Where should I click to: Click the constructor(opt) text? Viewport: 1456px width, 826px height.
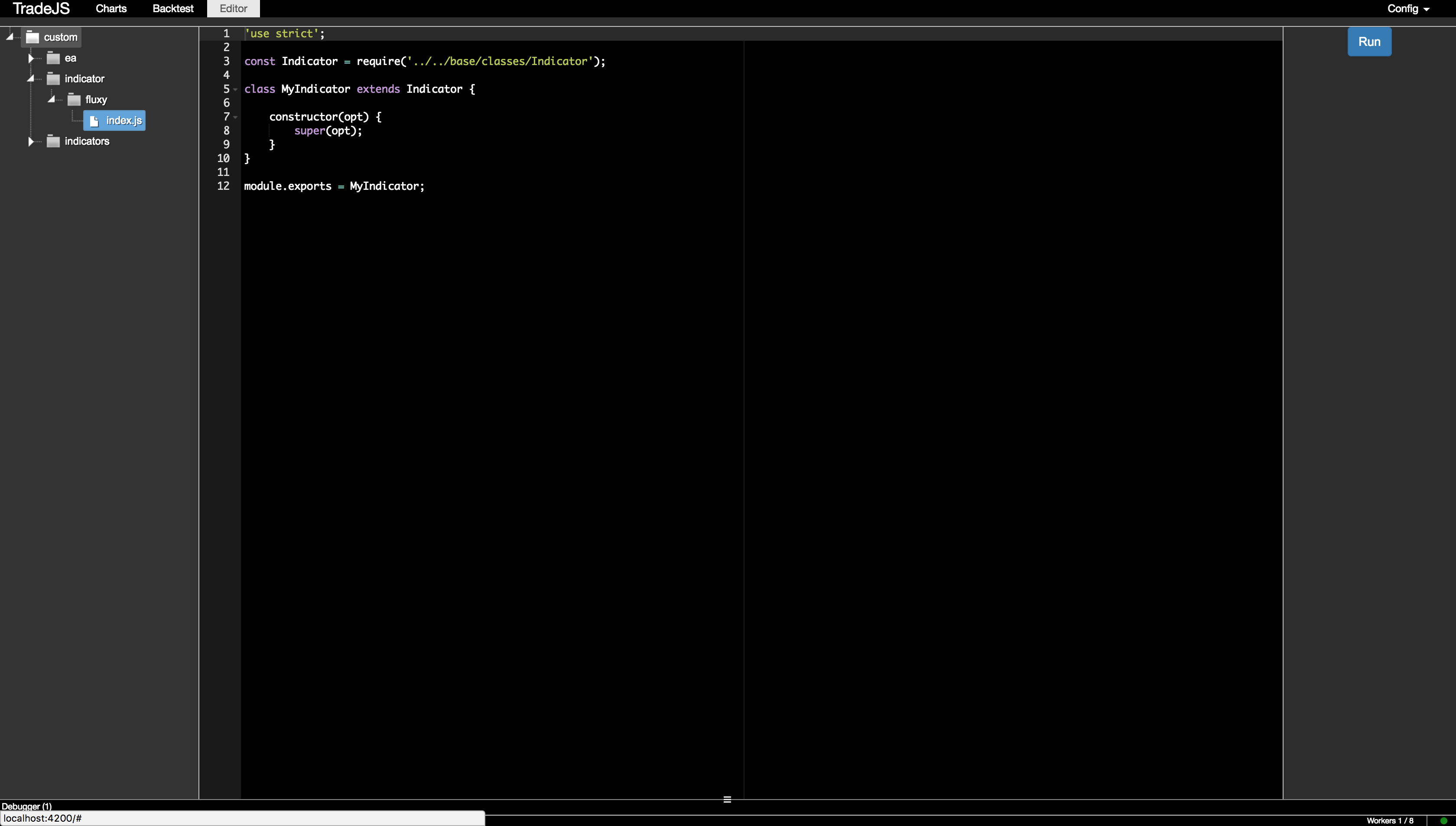319,117
